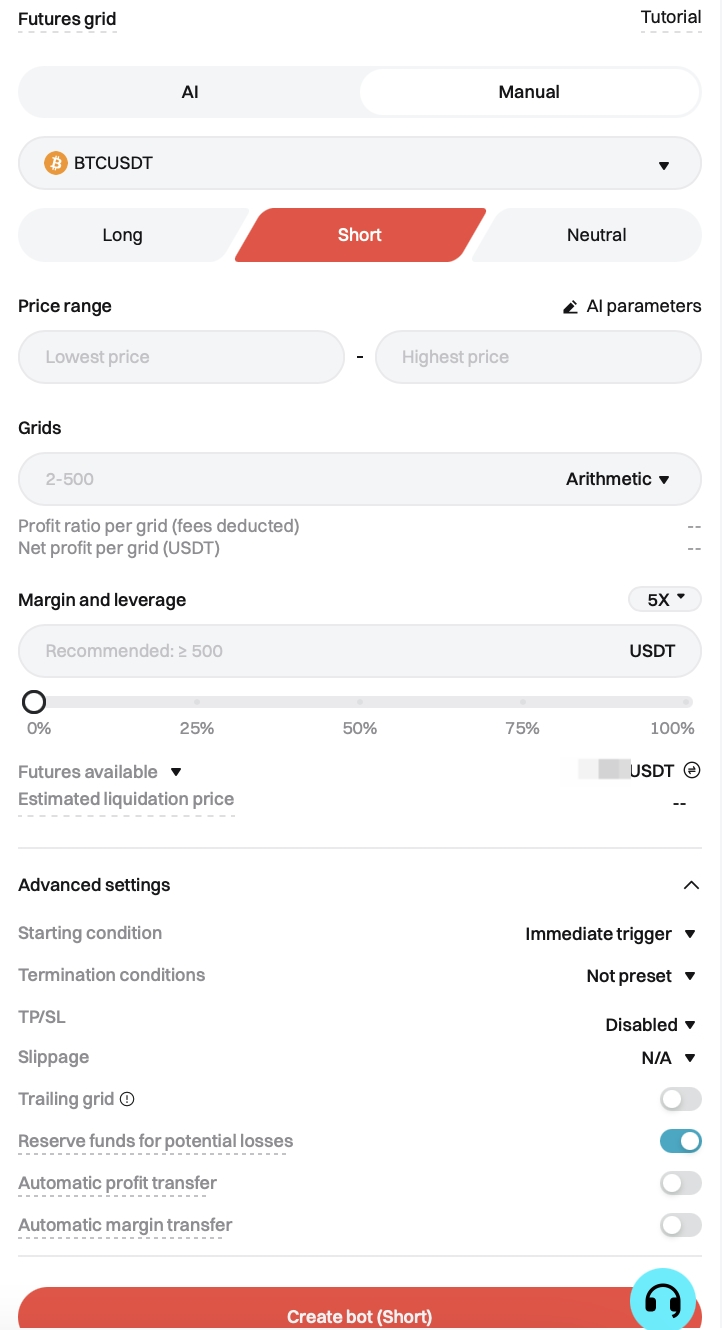Select the Long direction tab

[123, 235]
